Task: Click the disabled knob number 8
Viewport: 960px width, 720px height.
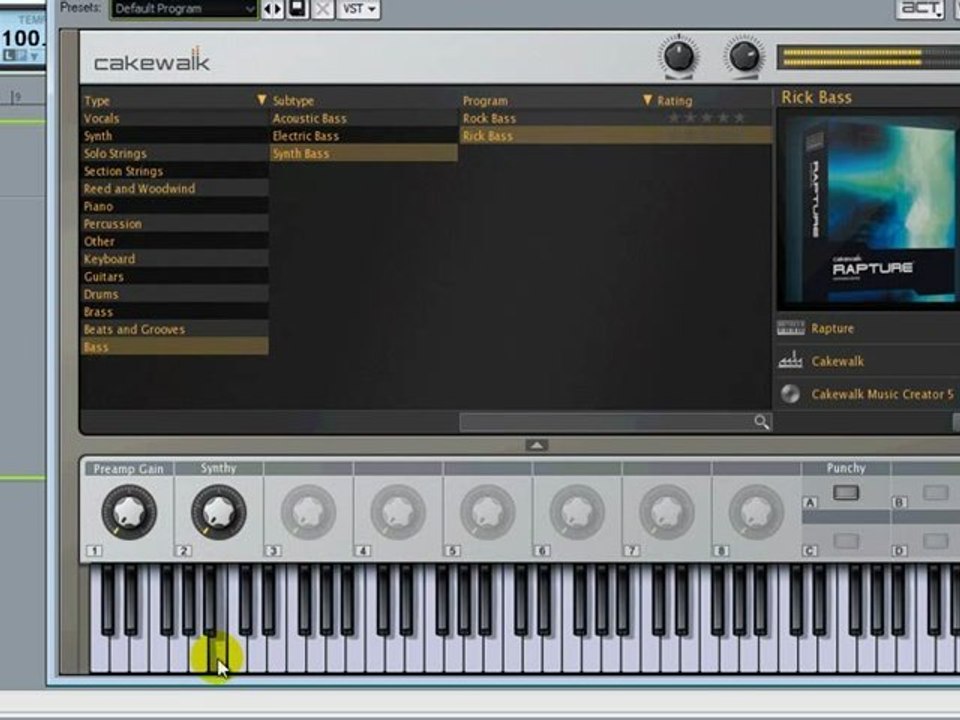Action: click(756, 512)
